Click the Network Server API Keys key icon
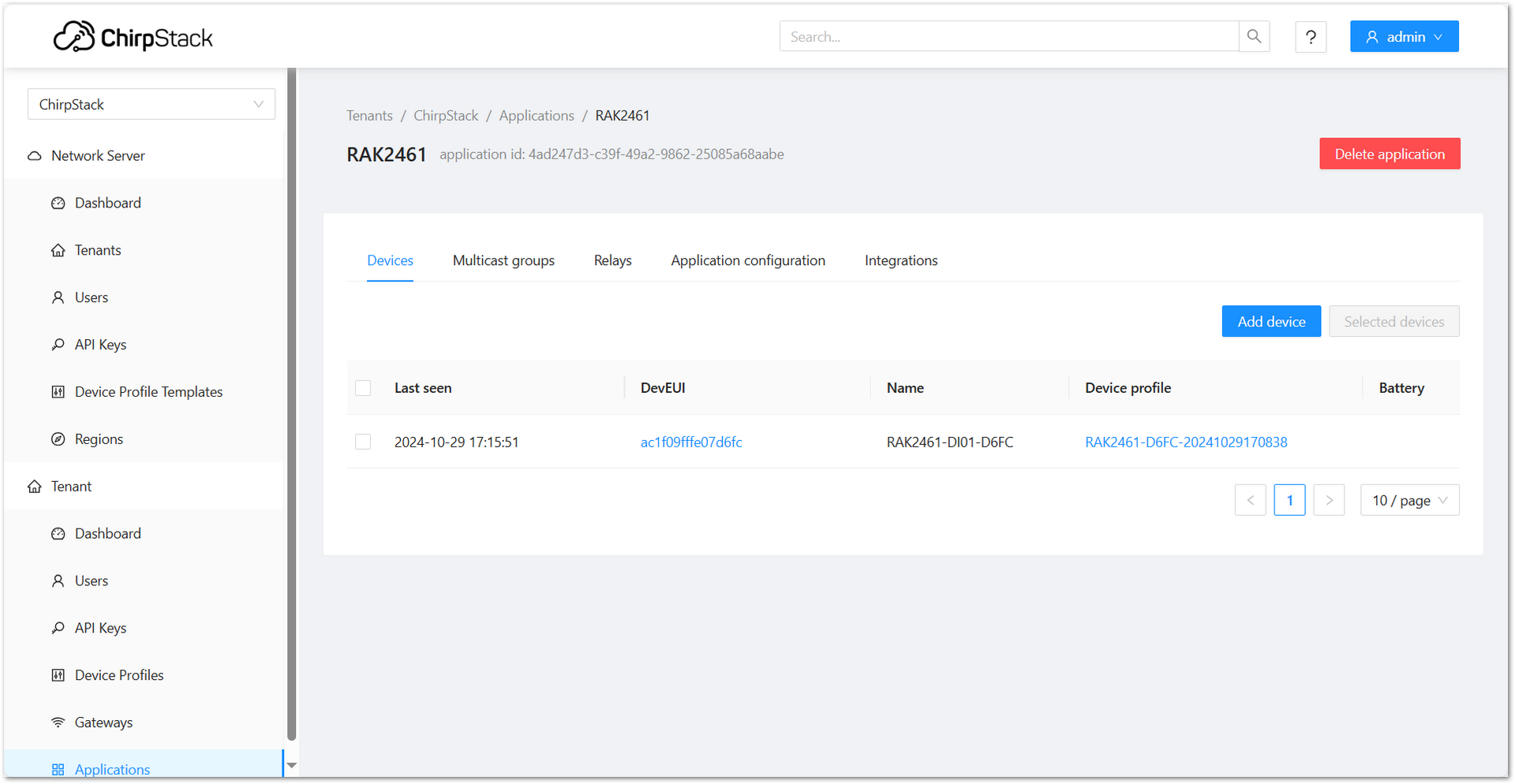1515x784 pixels. click(58, 345)
